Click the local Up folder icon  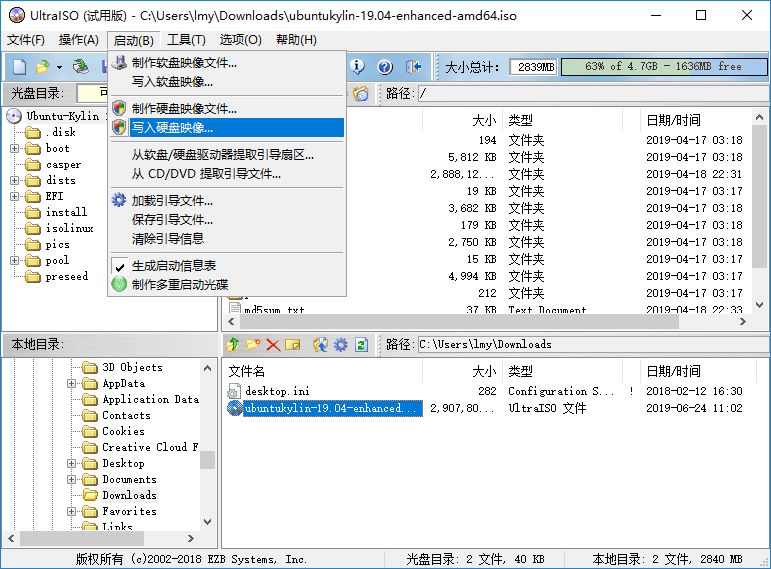233,344
